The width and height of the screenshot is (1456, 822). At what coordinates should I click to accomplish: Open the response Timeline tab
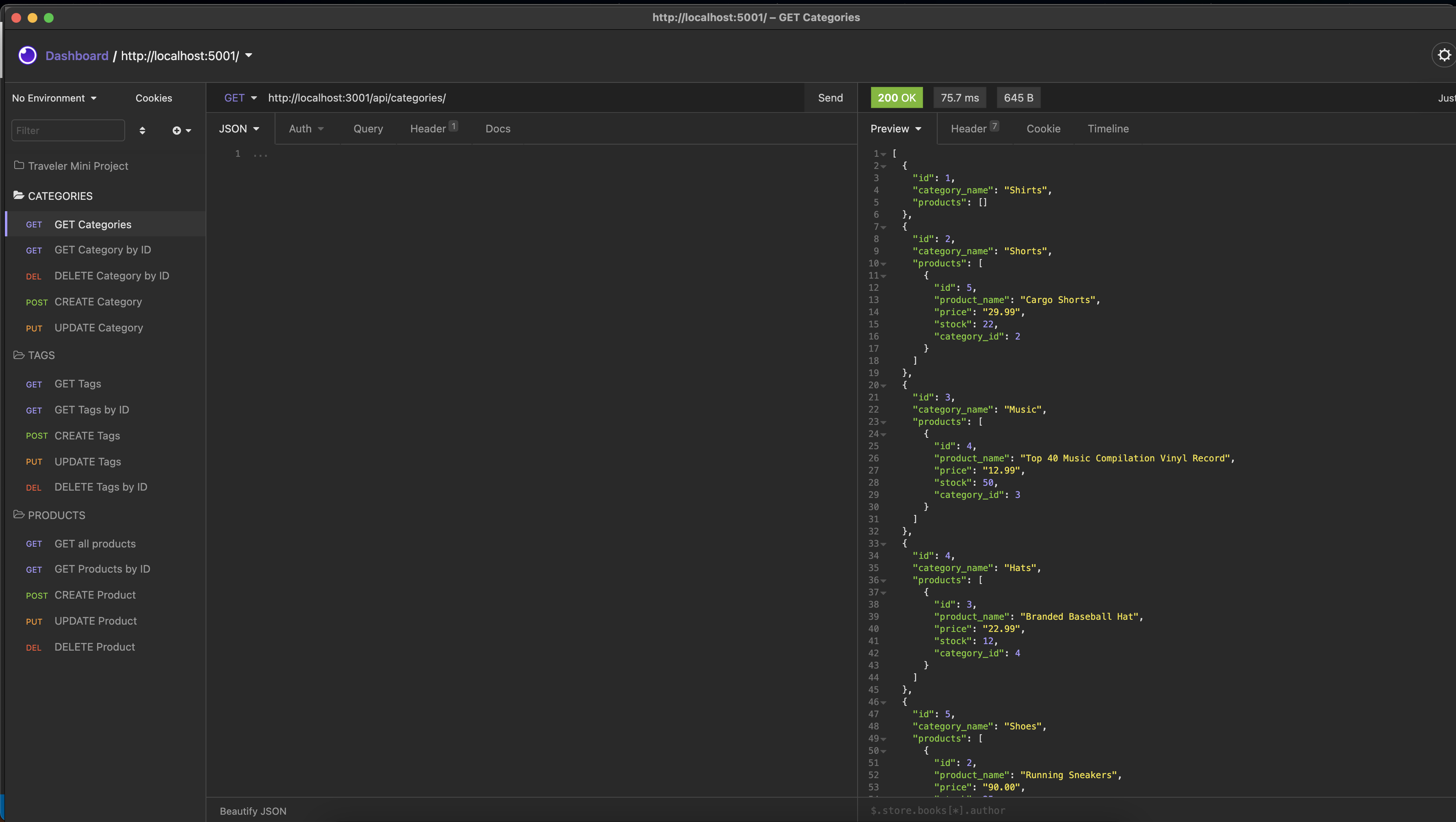coord(1108,129)
